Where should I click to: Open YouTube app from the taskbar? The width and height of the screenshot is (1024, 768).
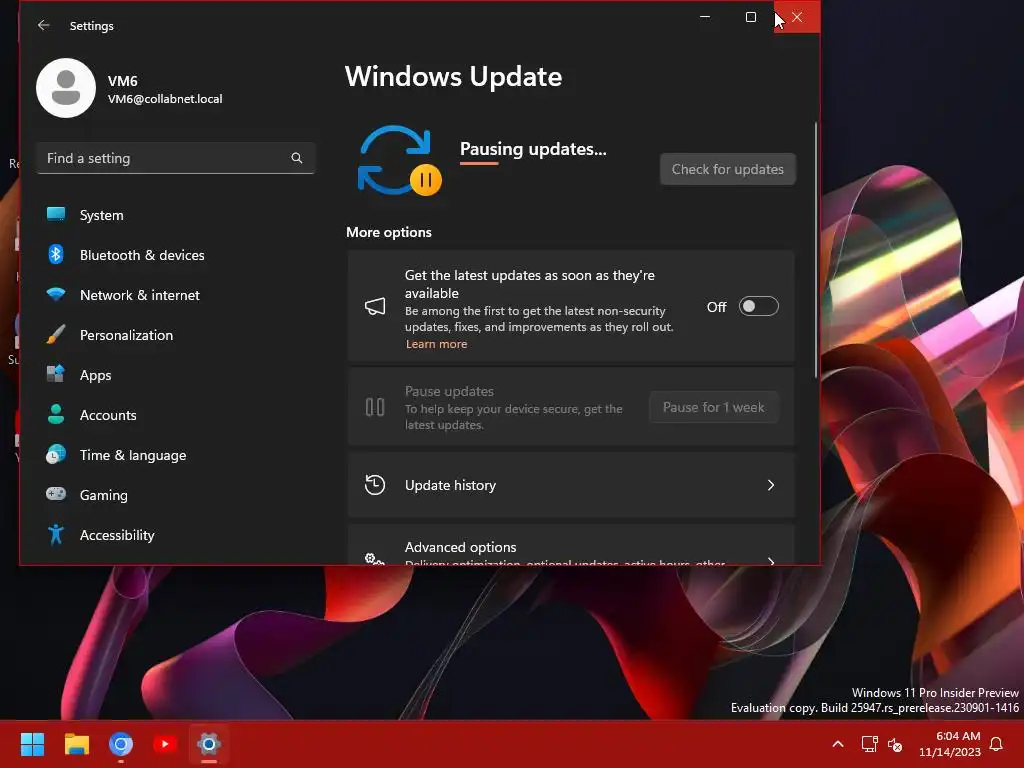[x=165, y=744]
